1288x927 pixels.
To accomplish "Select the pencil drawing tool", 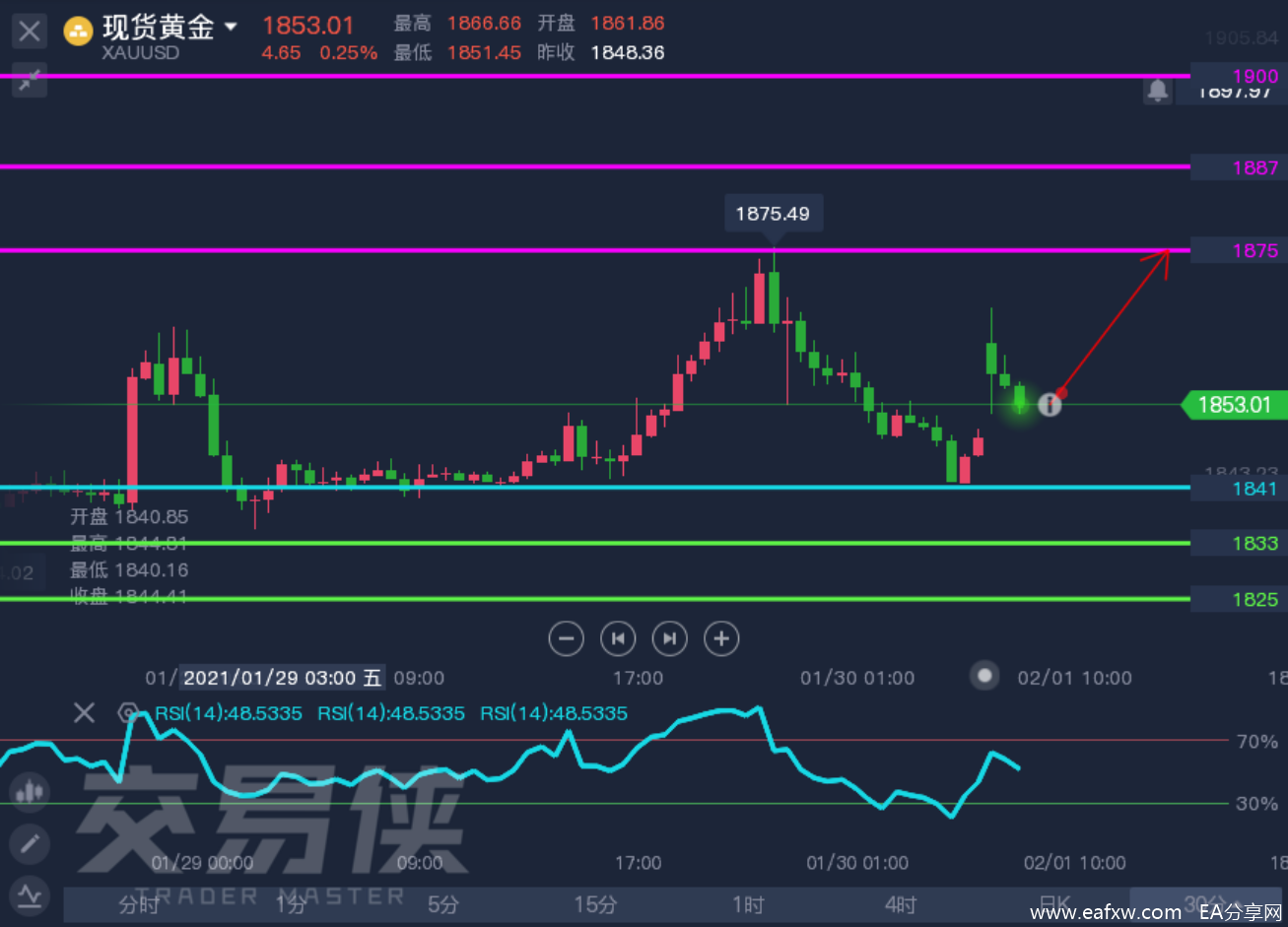I will 30,843.
